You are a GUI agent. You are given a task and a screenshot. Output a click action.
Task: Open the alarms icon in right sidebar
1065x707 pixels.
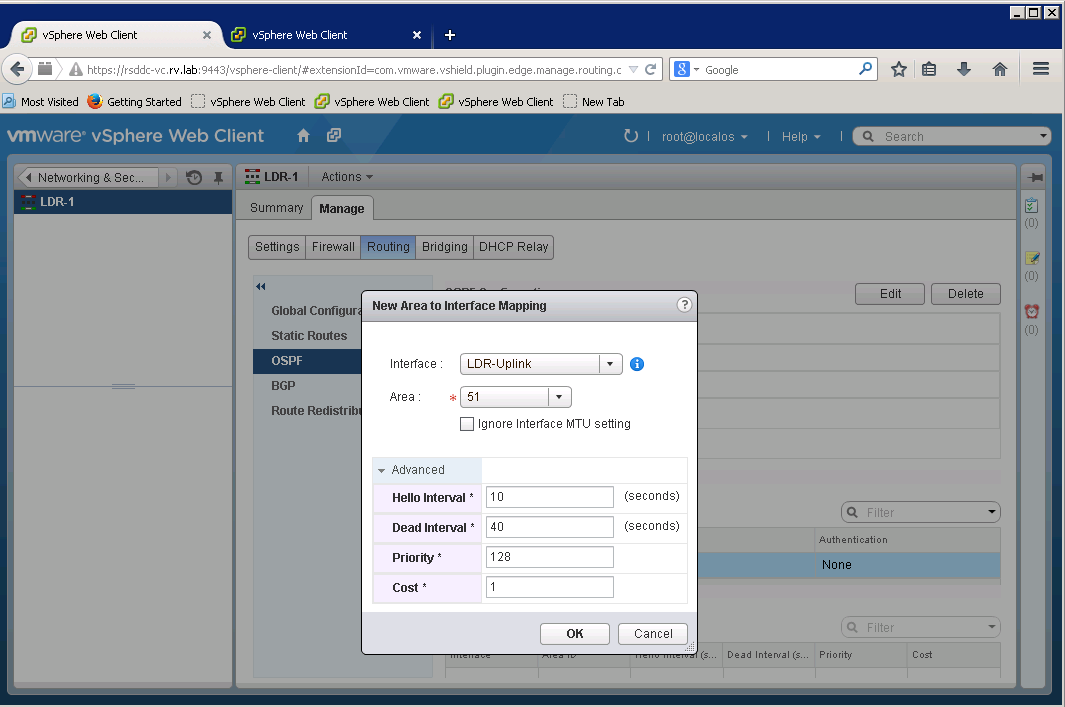pyautogui.click(x=1032, y=312)
